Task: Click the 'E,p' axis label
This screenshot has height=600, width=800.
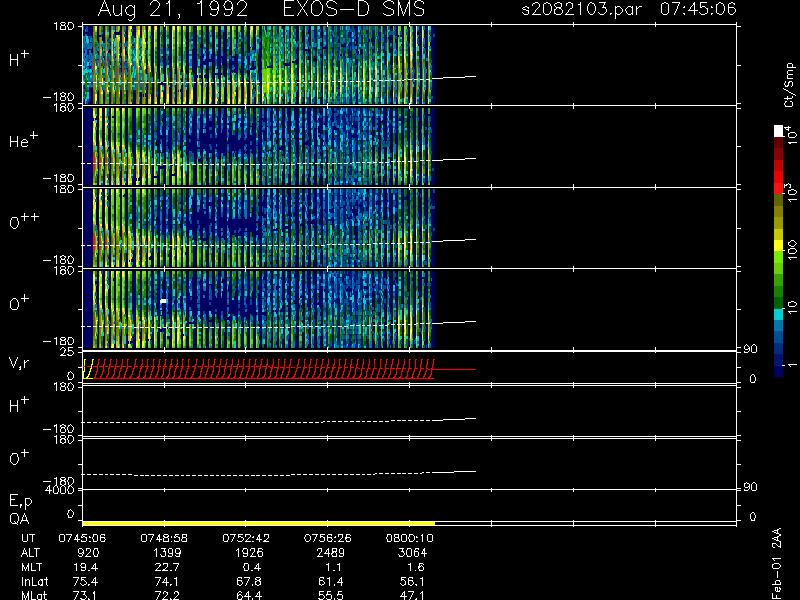Action: click(20, 501)
